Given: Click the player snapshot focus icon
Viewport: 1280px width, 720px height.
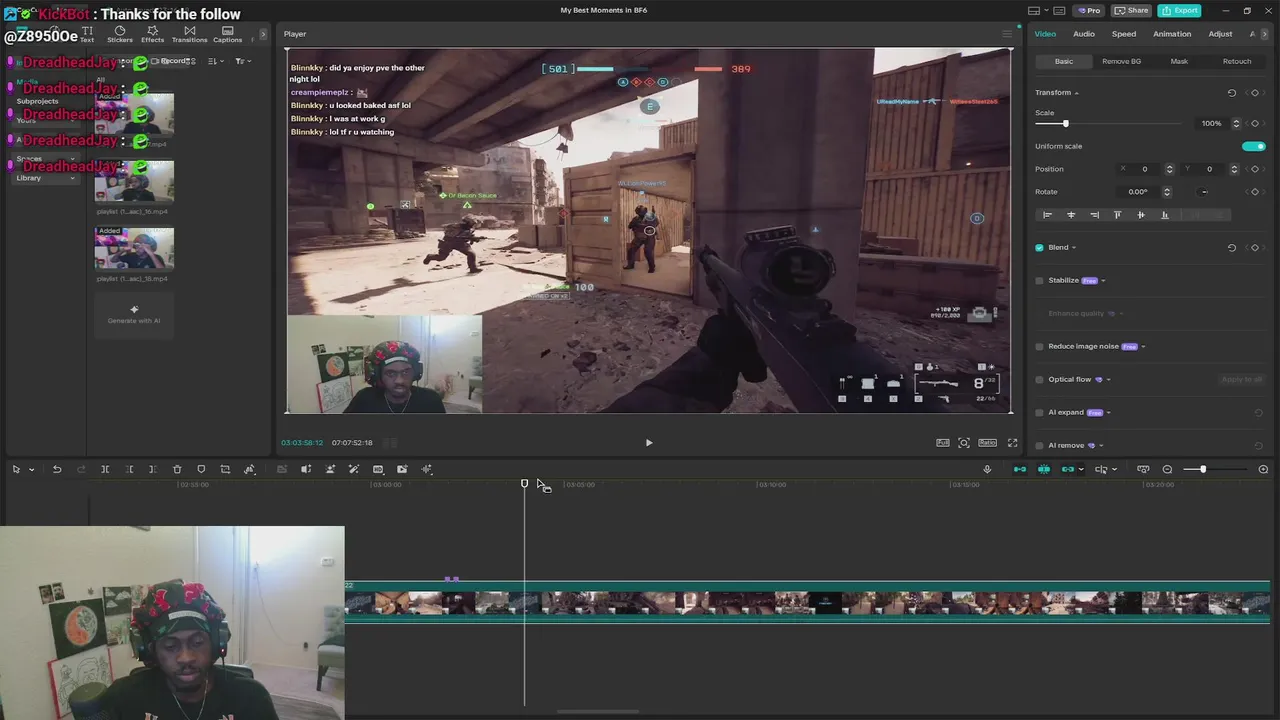Looking at the screenshot, I should 964,442.
